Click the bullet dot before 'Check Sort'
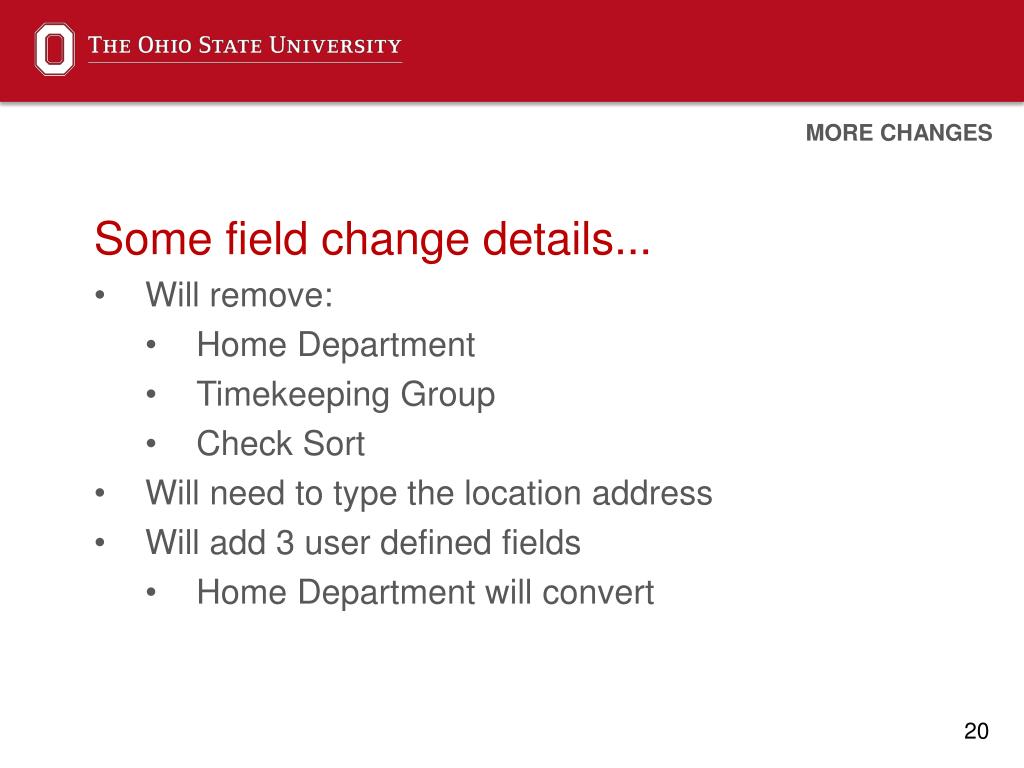1024x768 pixels. tap(151, 444)
